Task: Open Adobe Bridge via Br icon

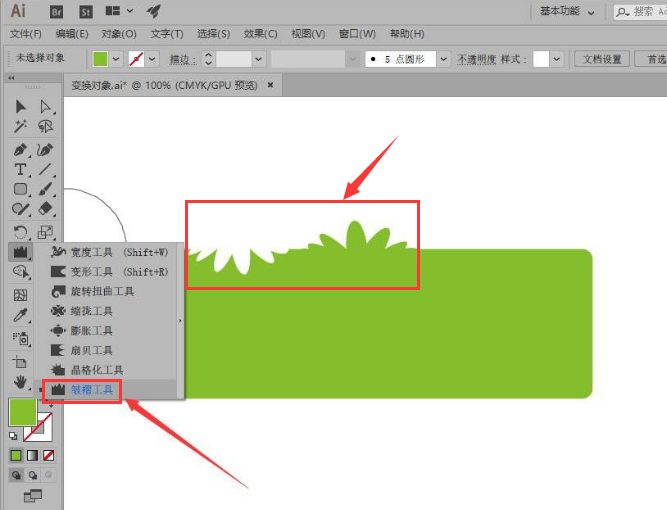Action: 59,11
